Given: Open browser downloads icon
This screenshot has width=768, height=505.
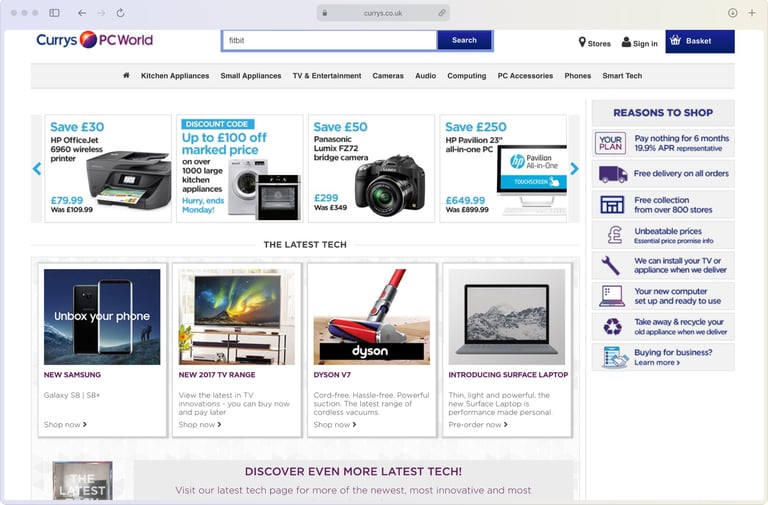Looking at the screenshot, I should pos(732,13).
